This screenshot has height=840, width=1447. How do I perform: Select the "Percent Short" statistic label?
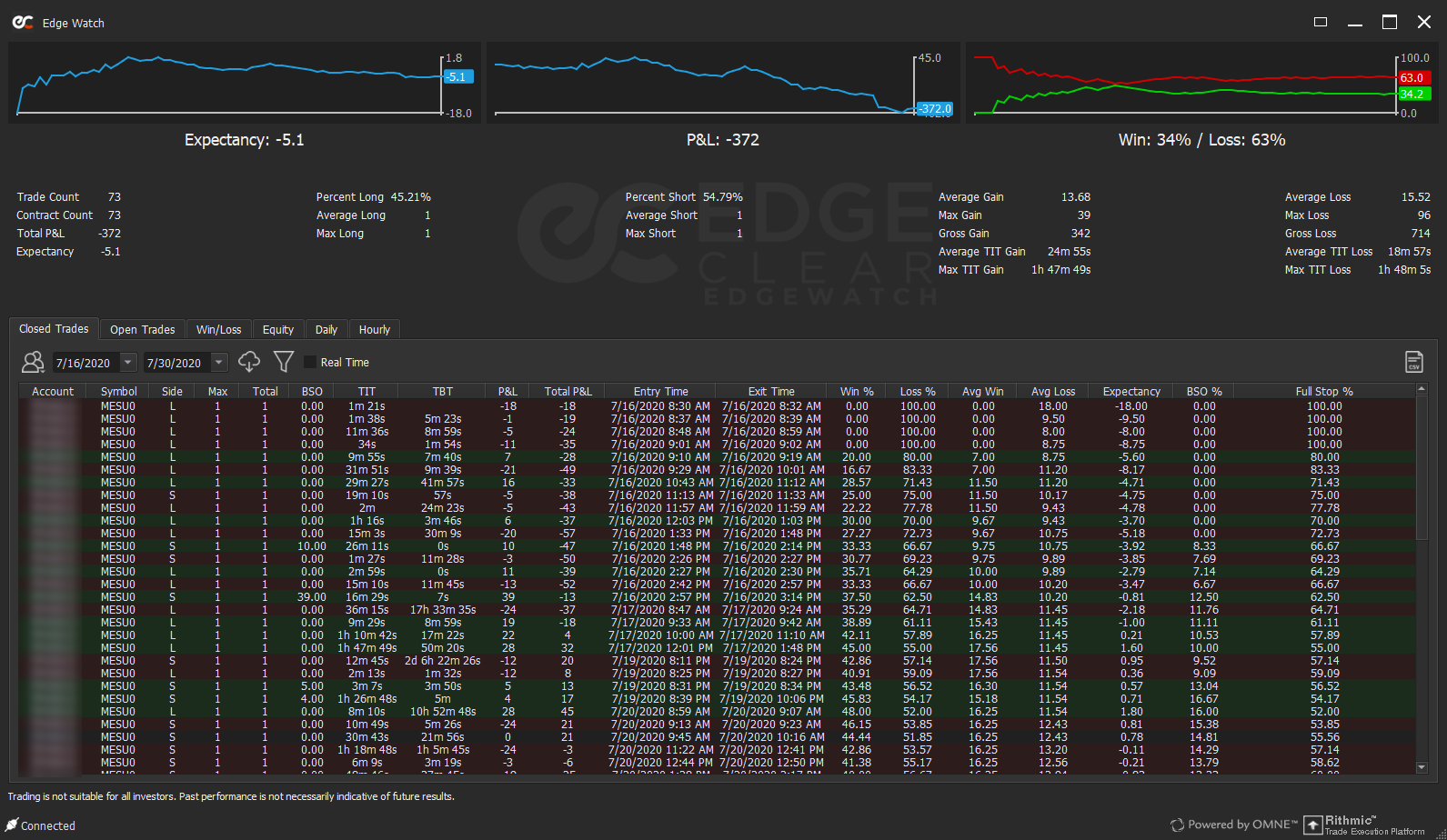(660, 197)
